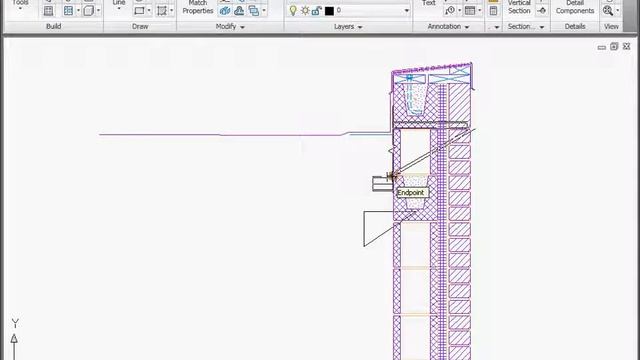
Task: Open the box tool dropdown arrow
Action: pyautogui.click(x=98, y=11)
